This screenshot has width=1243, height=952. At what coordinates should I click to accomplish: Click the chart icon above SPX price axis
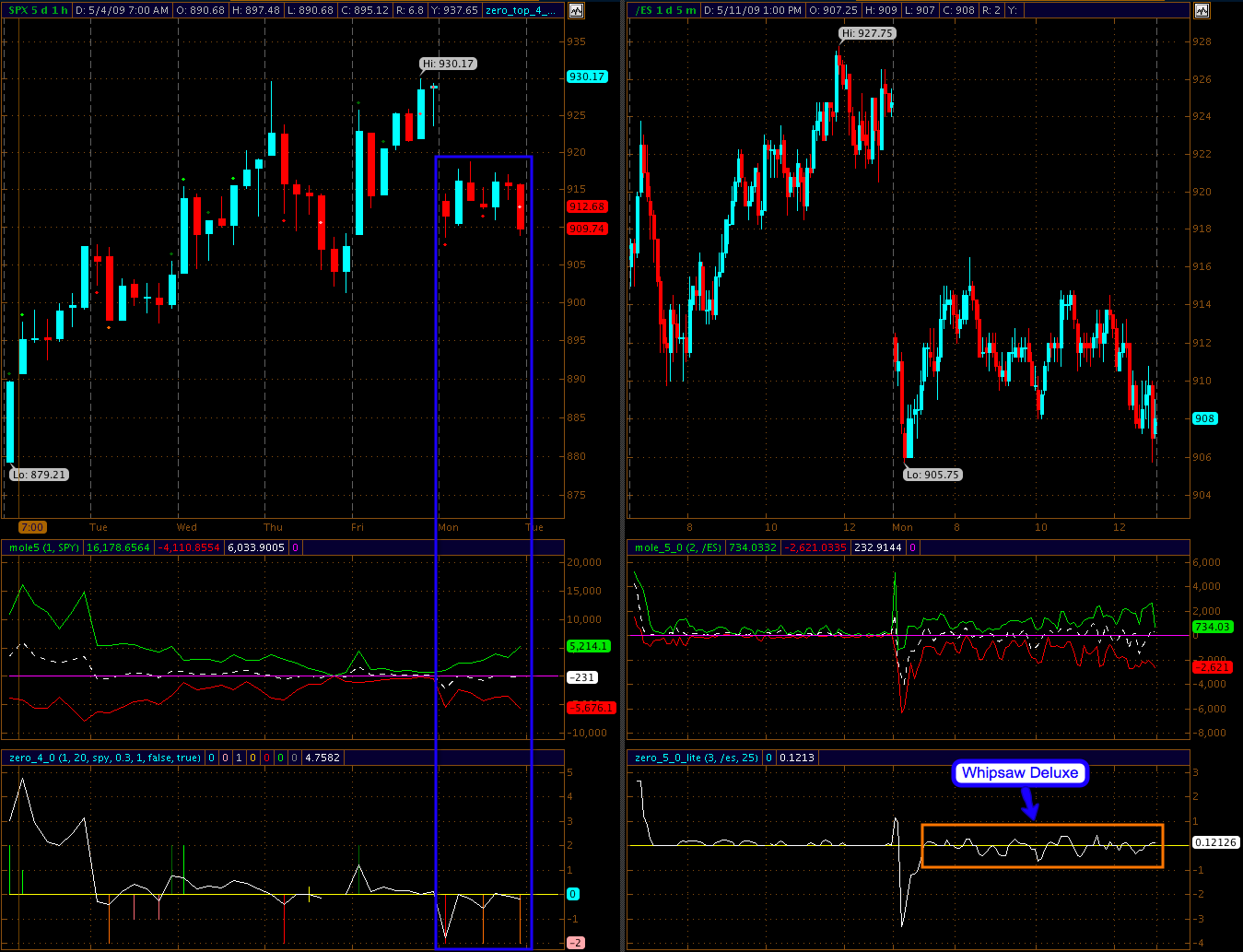click(576, 10)
